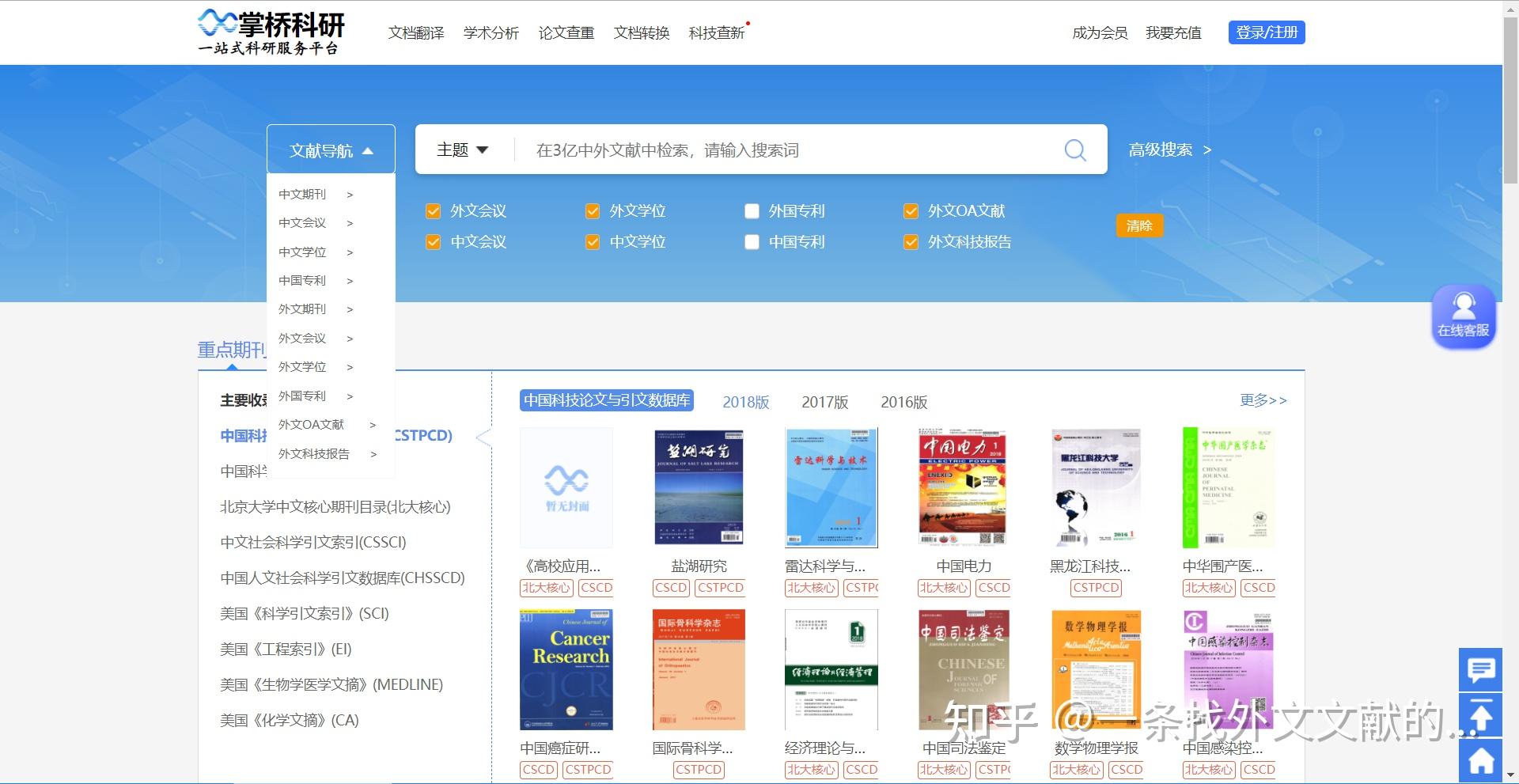The width and height of the screenshot is (1519, 784).
Task: Collapse the 文献导航 dropdown
Action: point(331,150)
